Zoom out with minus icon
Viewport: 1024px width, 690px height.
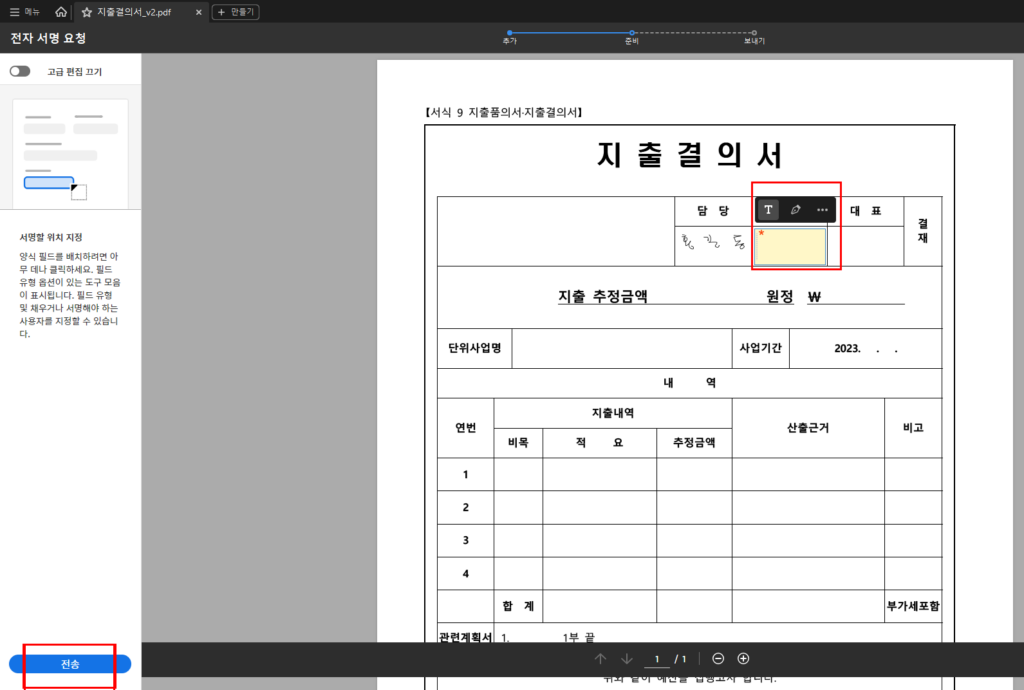pos(718,659)
